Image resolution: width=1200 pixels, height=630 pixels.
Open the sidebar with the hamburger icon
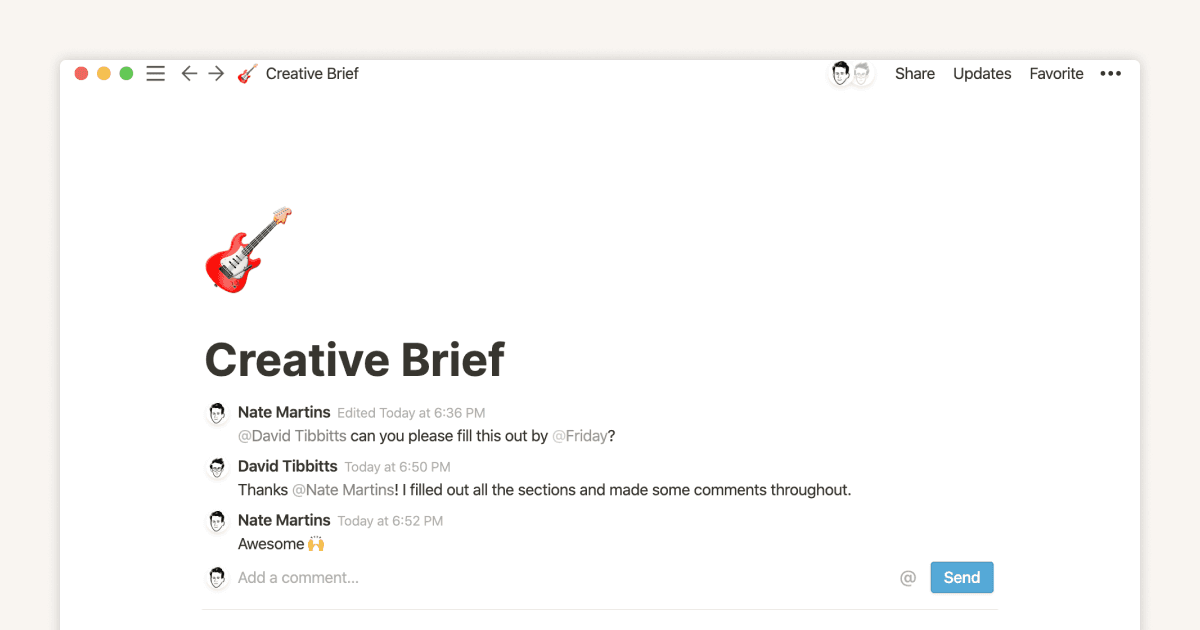[155, 73]
